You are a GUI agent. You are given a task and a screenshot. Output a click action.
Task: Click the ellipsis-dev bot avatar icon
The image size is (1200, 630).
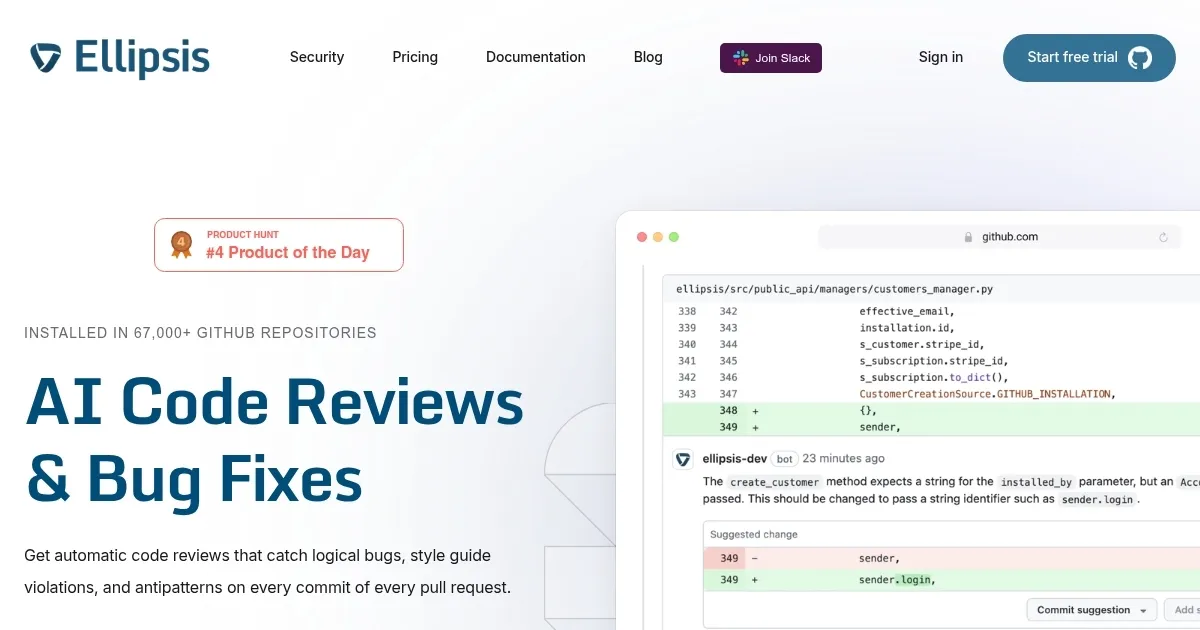(683, 459)
